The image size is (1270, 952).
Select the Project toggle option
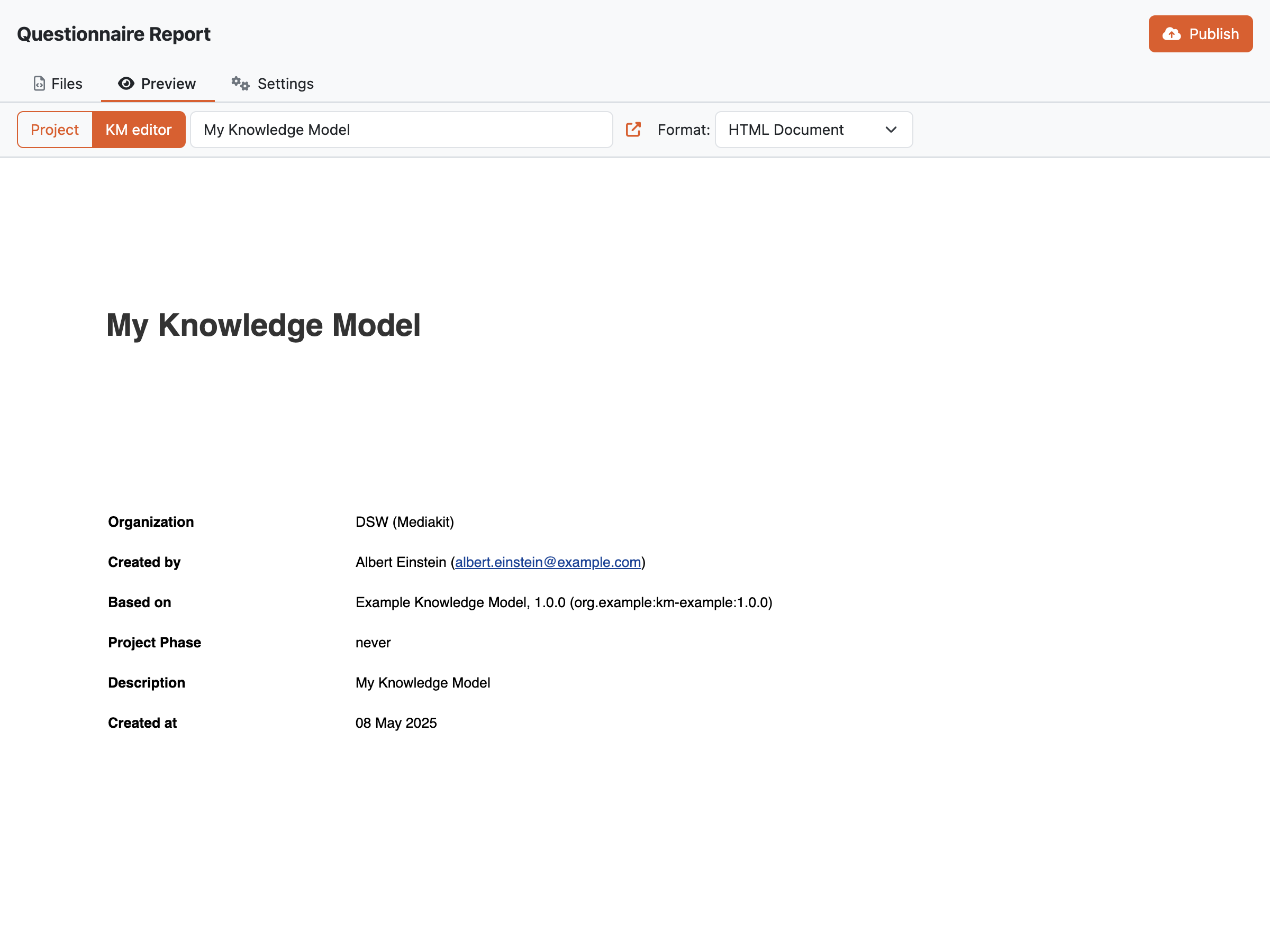(55, 130)
